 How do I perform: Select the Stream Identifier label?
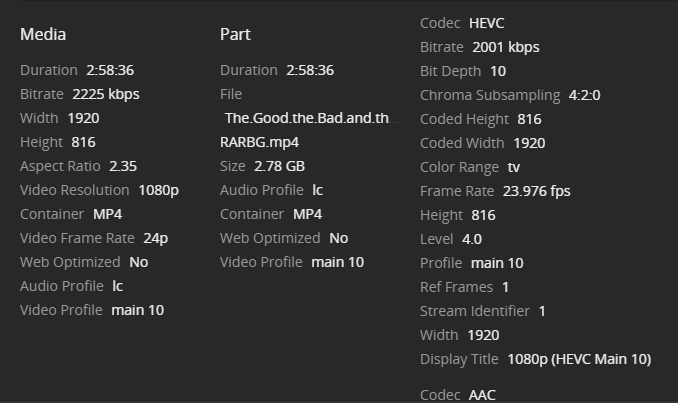475,311
